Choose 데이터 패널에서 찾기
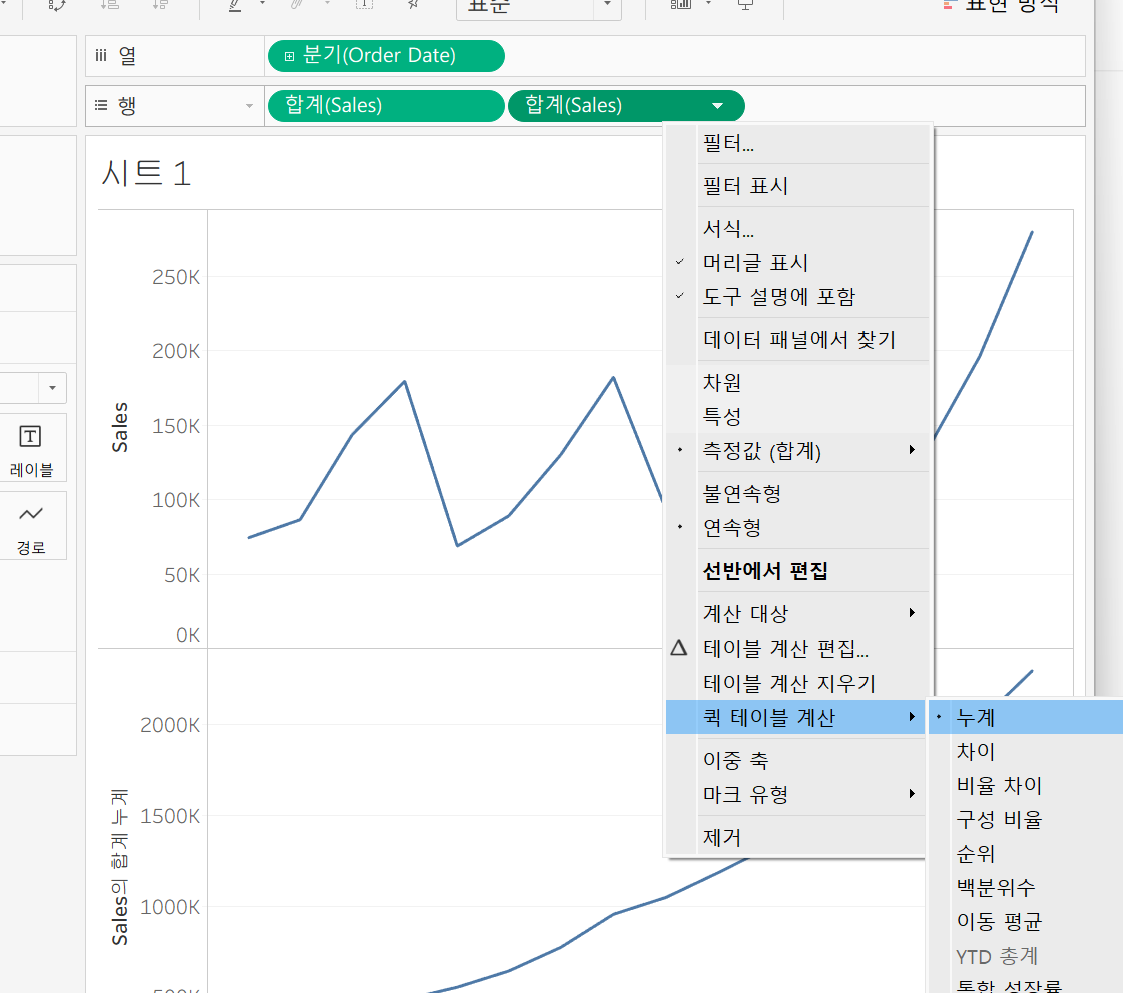This screenshot has height=993, width=1123. (798, 340)
